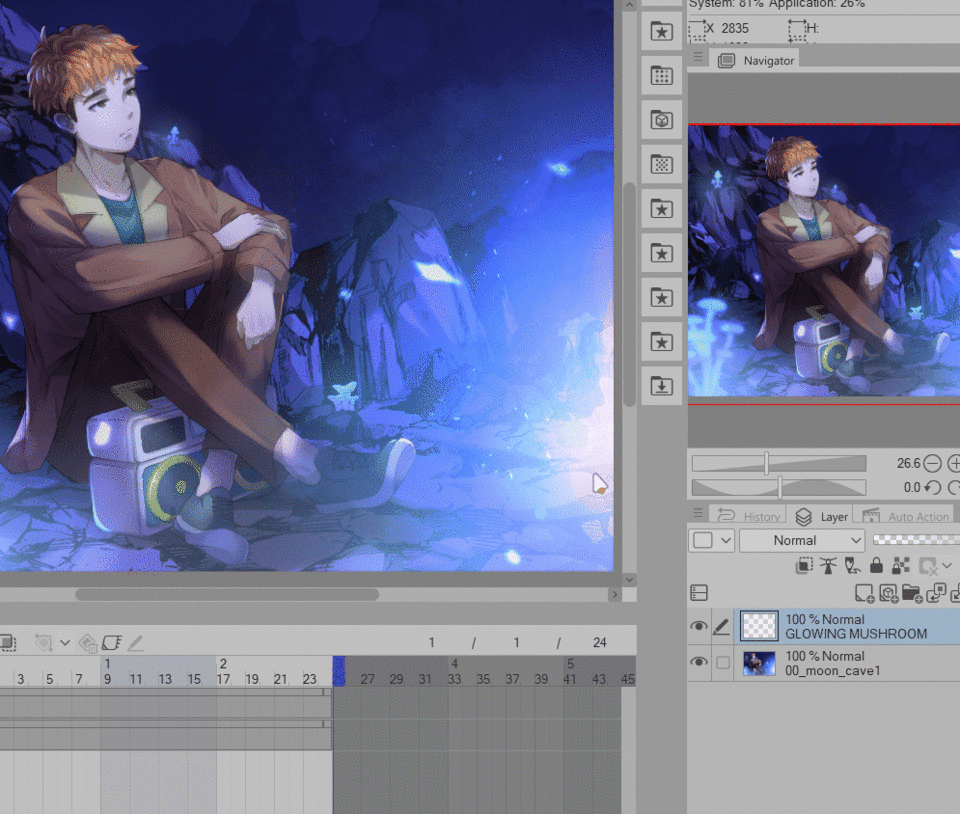Hide the 00_moon_cave1 layer
The width and height of the screenshot is (960, 814).
click(699, 662)
